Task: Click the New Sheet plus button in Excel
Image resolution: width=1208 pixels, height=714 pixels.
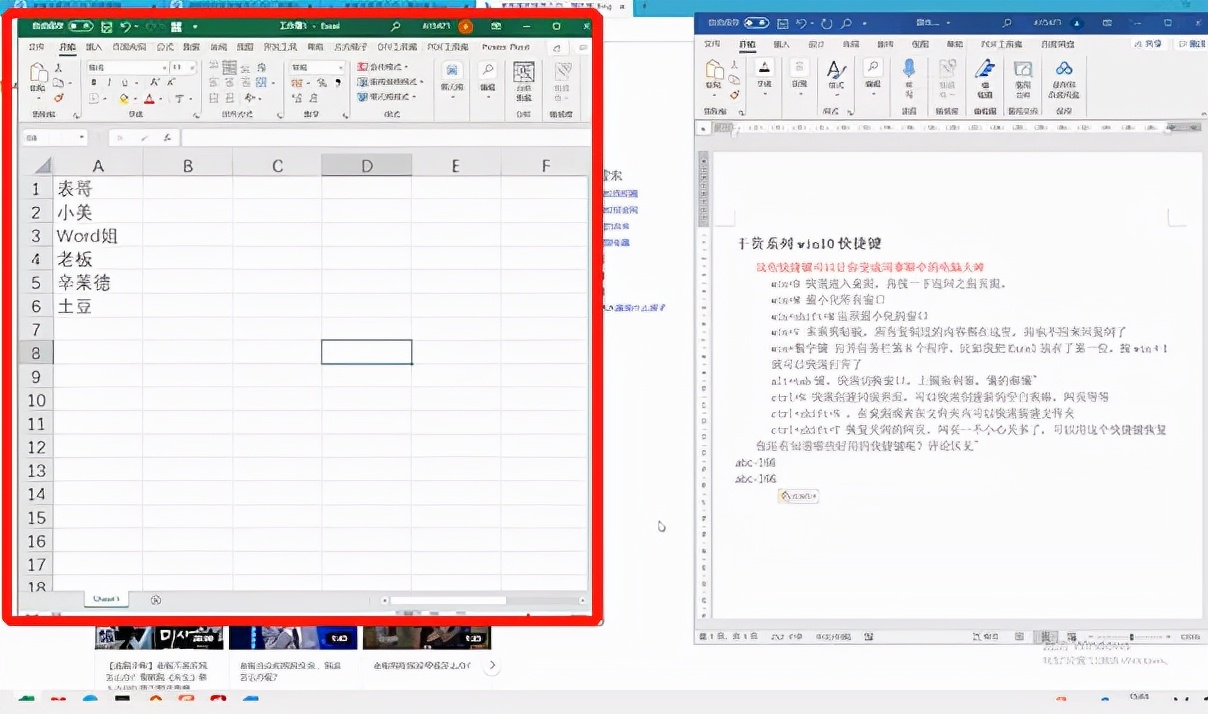Action: tap(155, 599)
